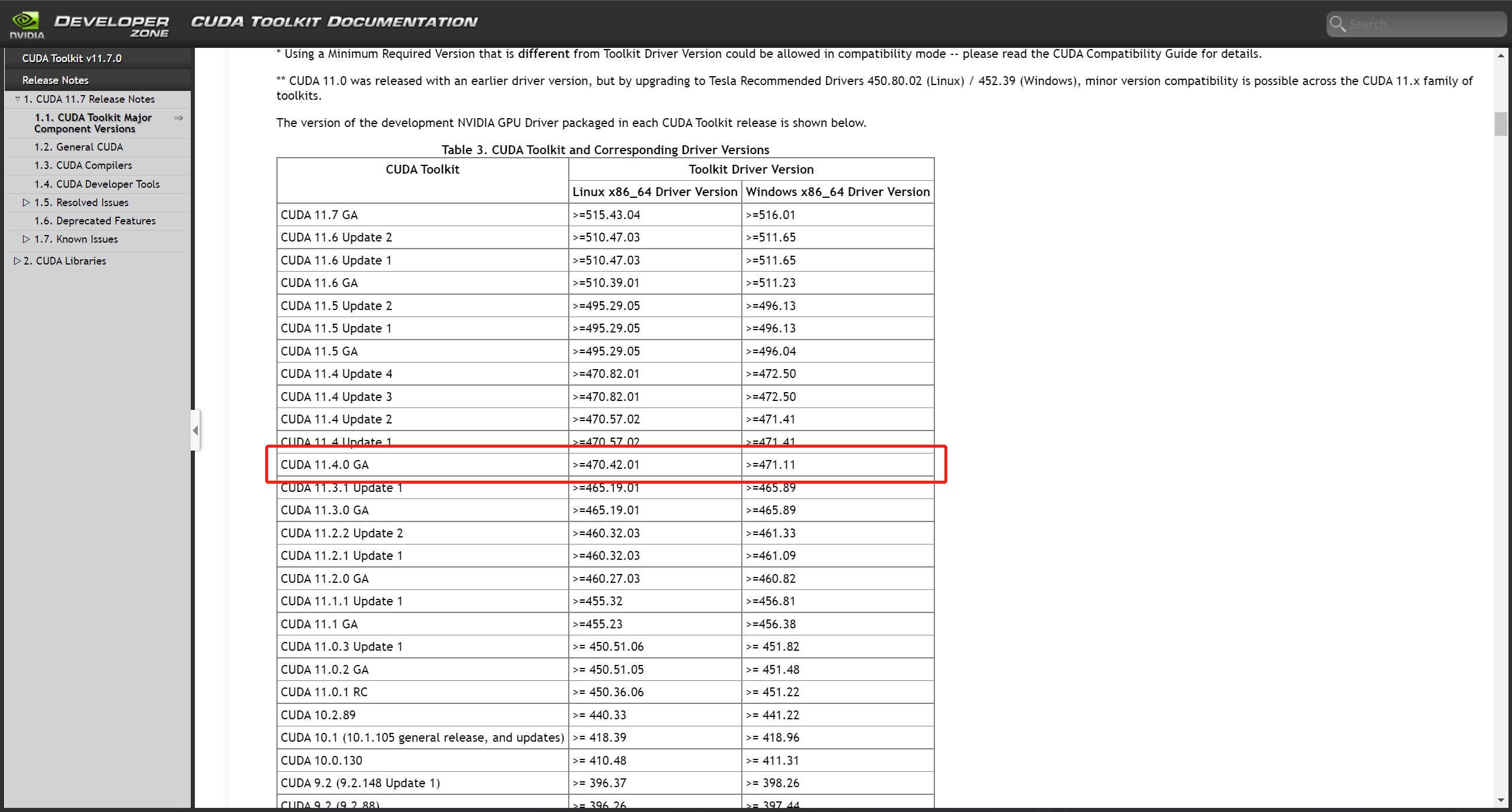Screen dimensions: 1512x812
Task: Click the scrollbar down arrow
Action: (1501, 800)
